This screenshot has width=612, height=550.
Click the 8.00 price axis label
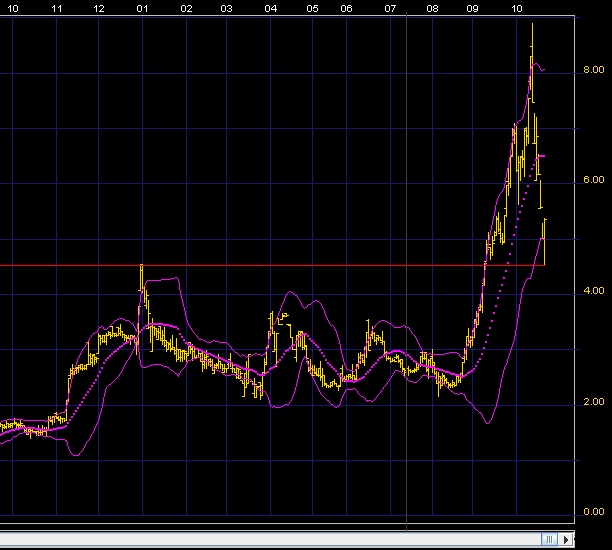[x=594, y=69]
